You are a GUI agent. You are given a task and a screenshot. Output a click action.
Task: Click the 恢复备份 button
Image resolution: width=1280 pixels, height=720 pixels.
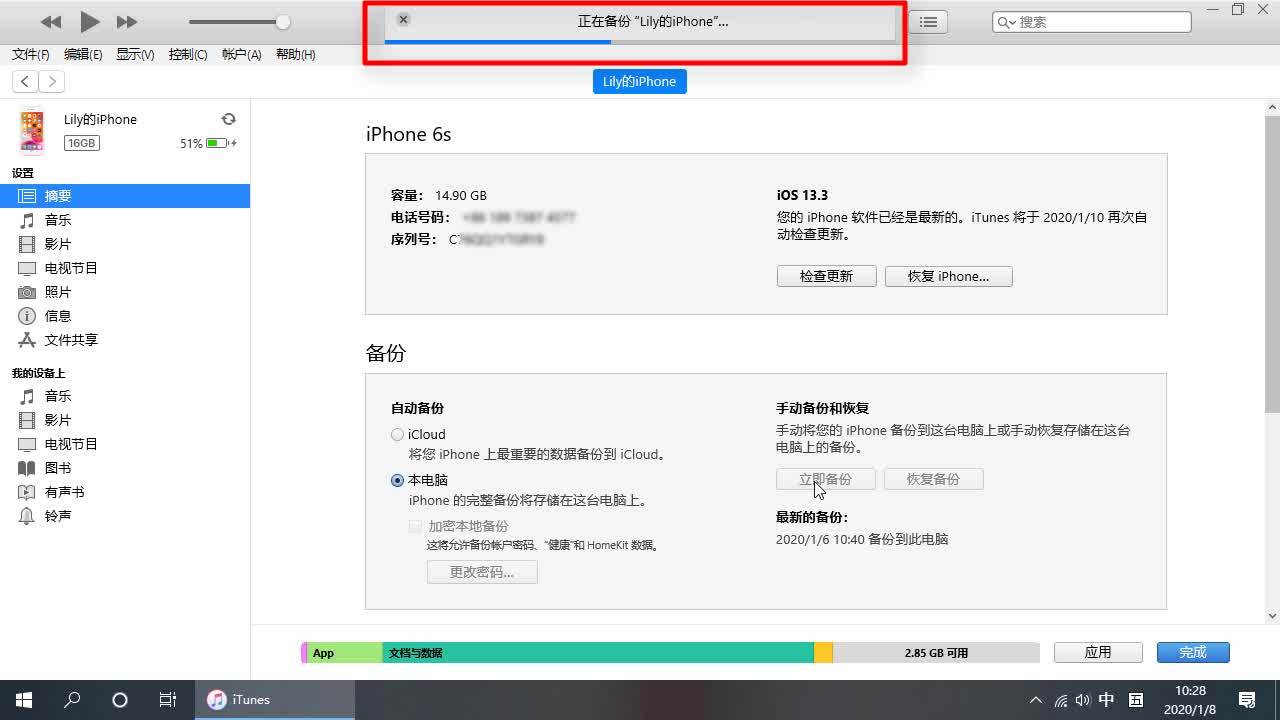point(933,479)
